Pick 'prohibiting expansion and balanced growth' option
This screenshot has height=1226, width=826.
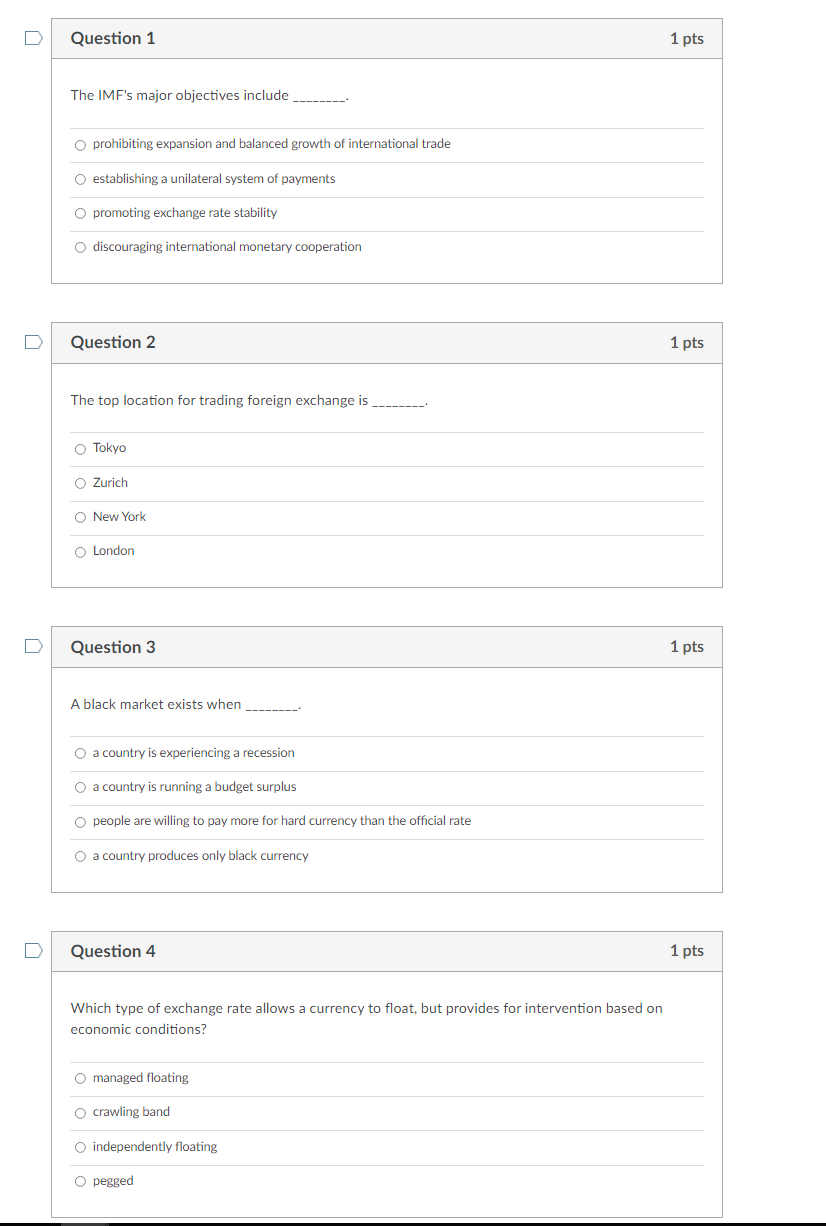coord(80,144)
